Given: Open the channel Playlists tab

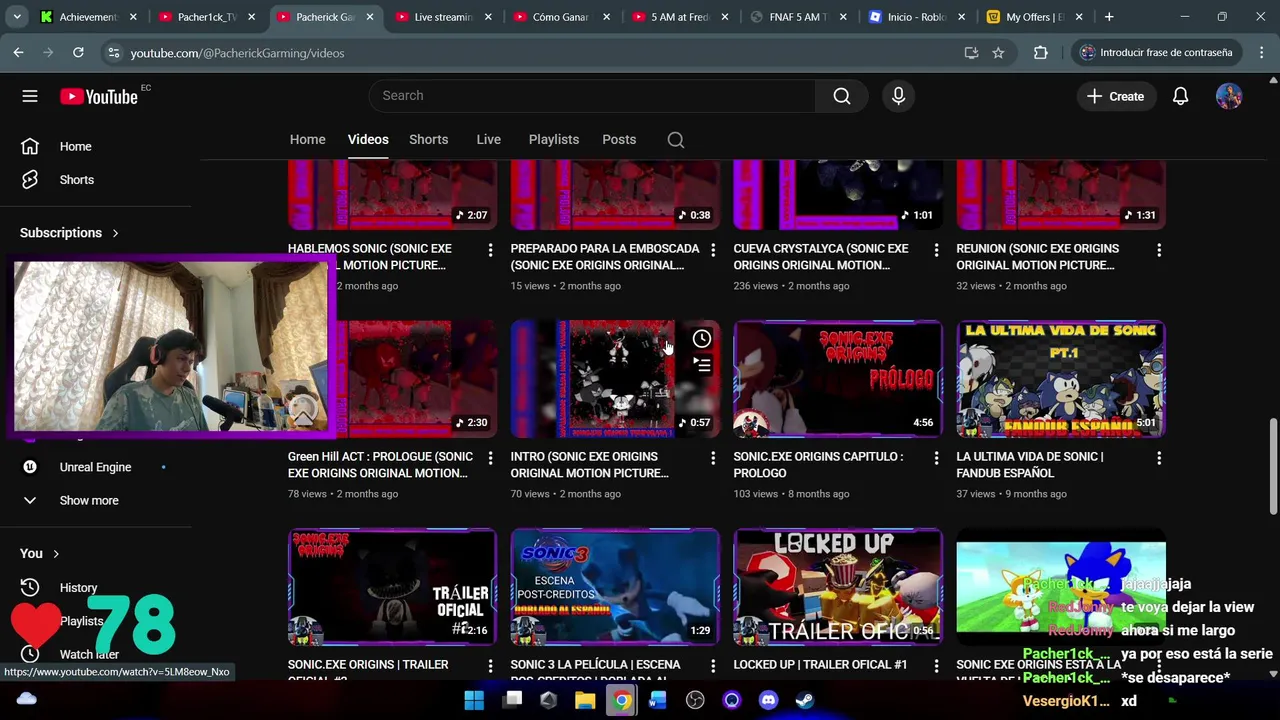Looking at the screenshot, I should tap(553, 139).
